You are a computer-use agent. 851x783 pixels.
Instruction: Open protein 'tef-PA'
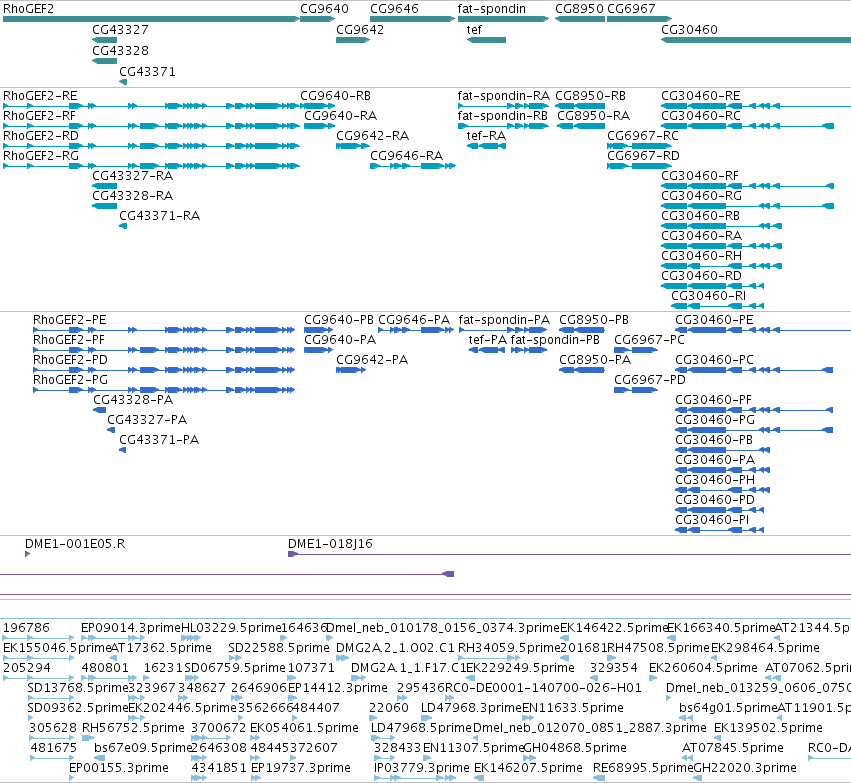(x=488, y=340)
